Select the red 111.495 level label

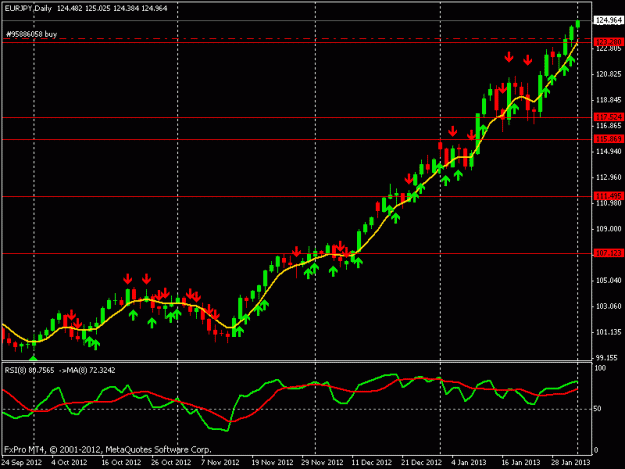608,196
